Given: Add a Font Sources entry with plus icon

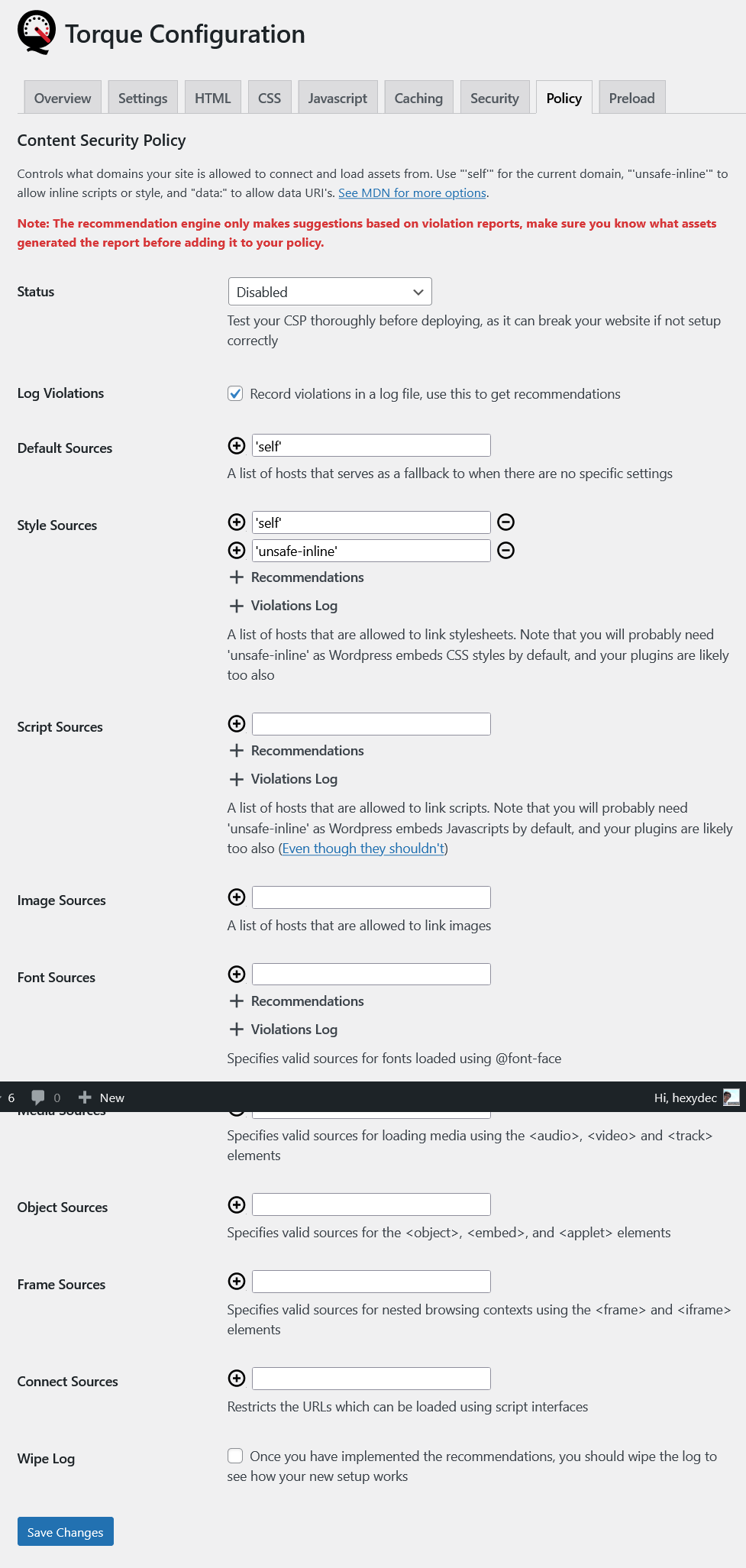Looking at the screenshot, I should (x=237, y=975).
